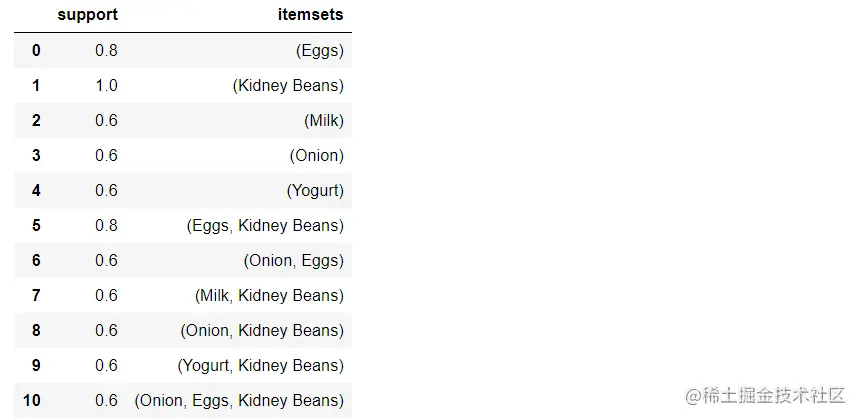Select the 0.8 support value in row 5
Screen dimensions: 860x420
[x=106, y=225]
